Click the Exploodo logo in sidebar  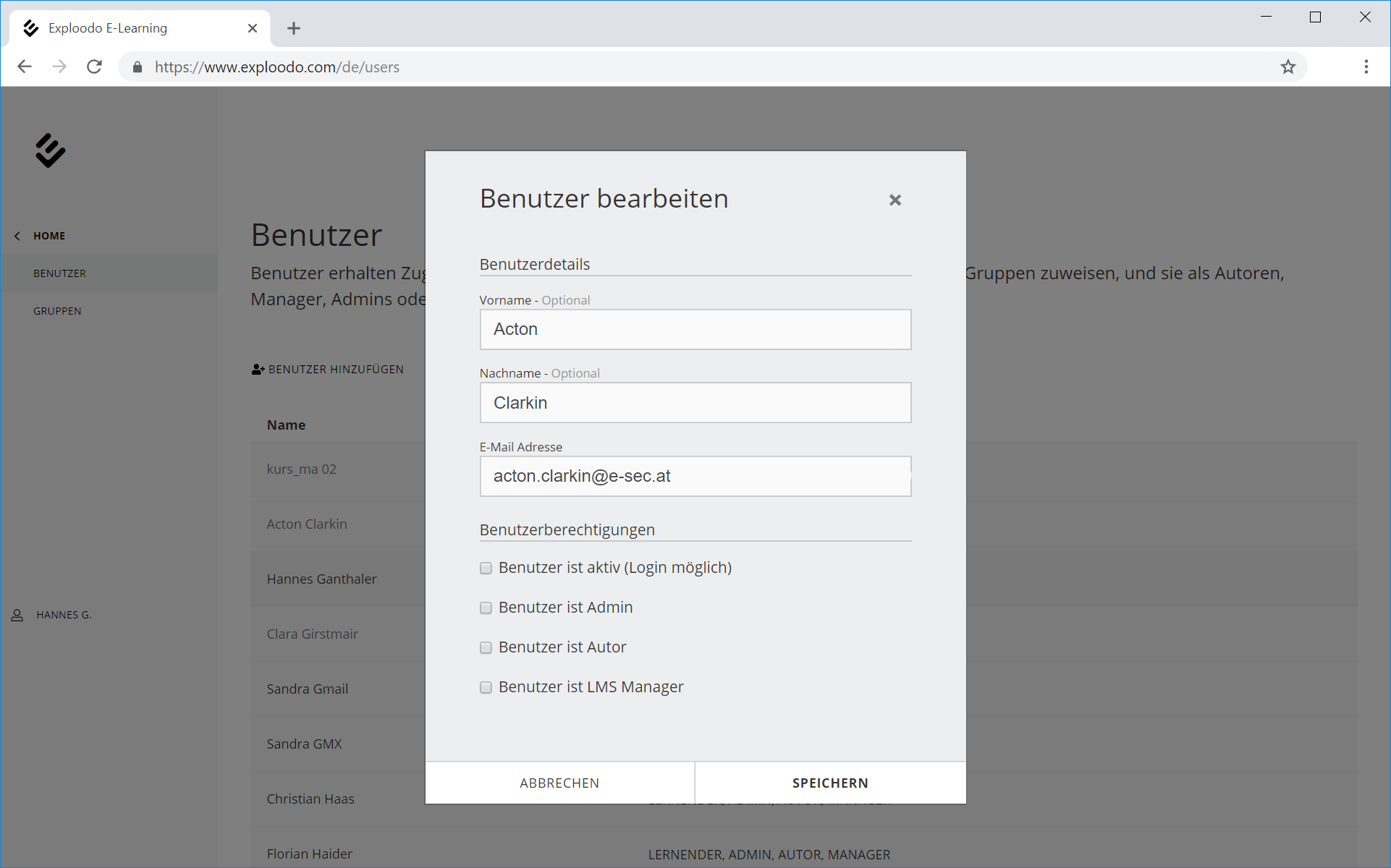point(50,150)
